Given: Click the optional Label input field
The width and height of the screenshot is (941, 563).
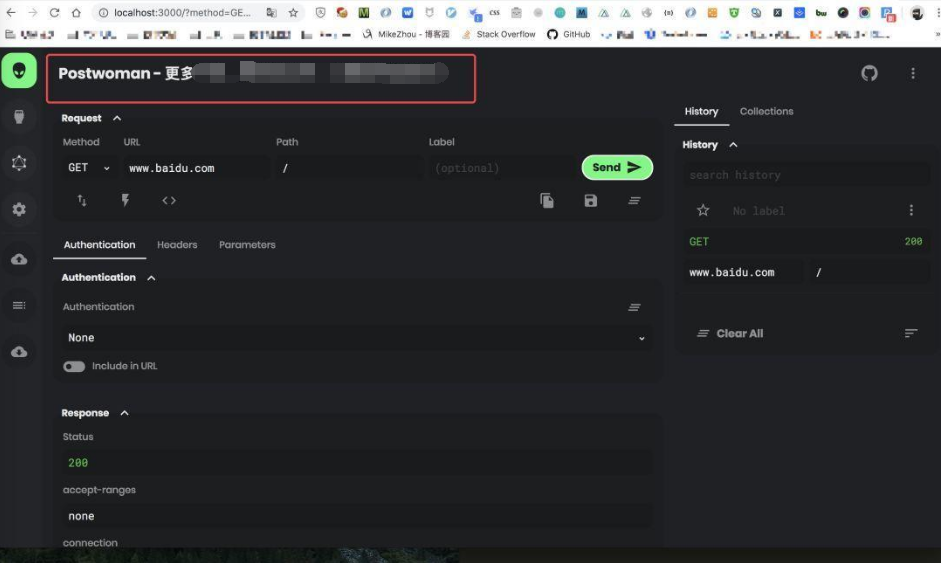Looking at the screenshot, I should click(502, 168).
